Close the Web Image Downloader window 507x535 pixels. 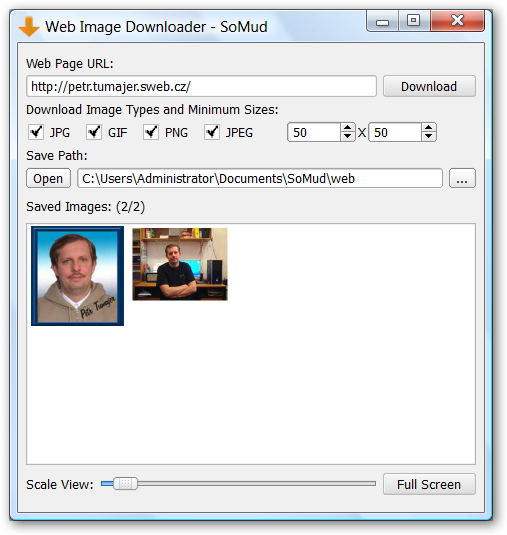457,21
